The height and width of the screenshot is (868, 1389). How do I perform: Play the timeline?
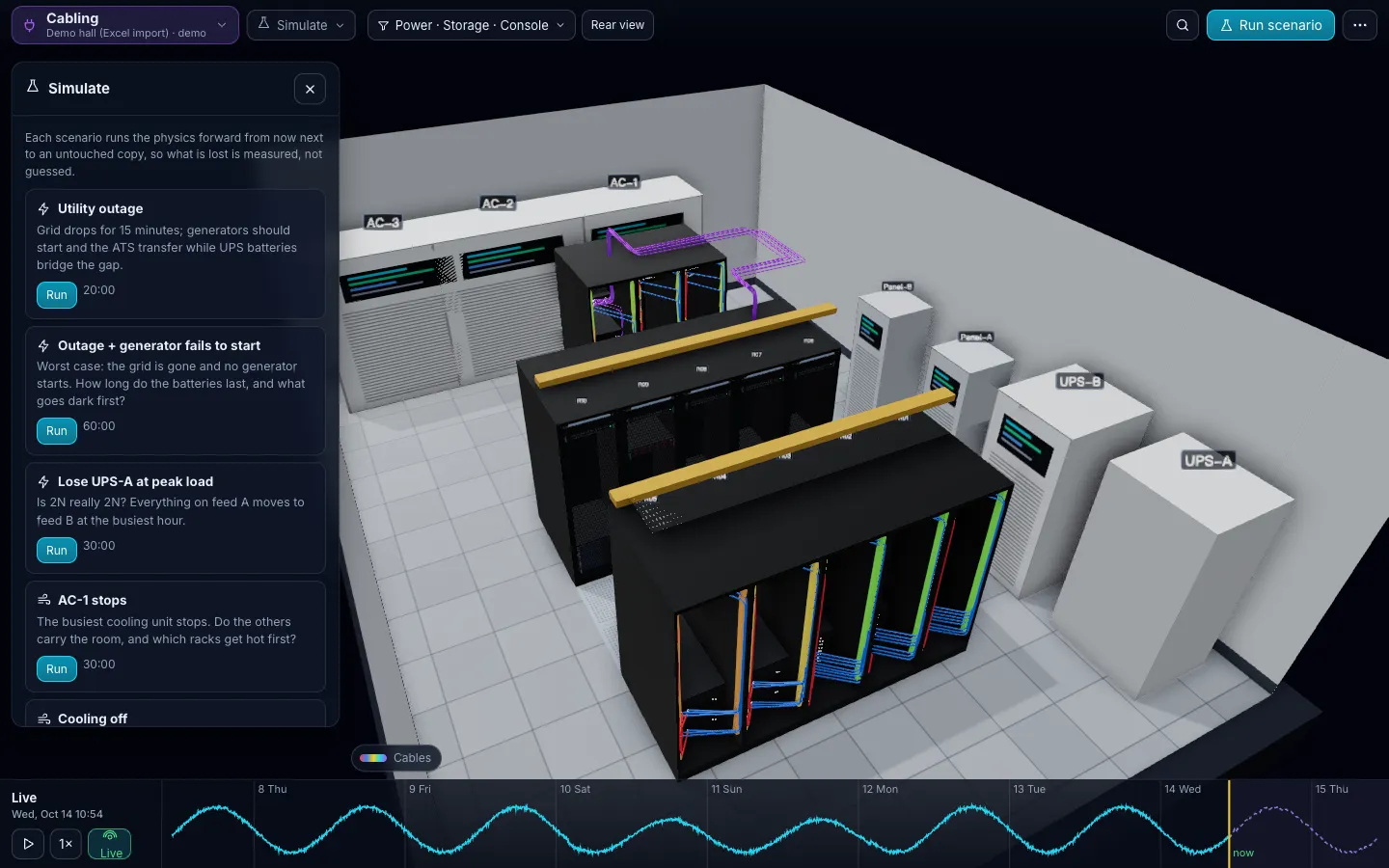(x=28, y=844)
